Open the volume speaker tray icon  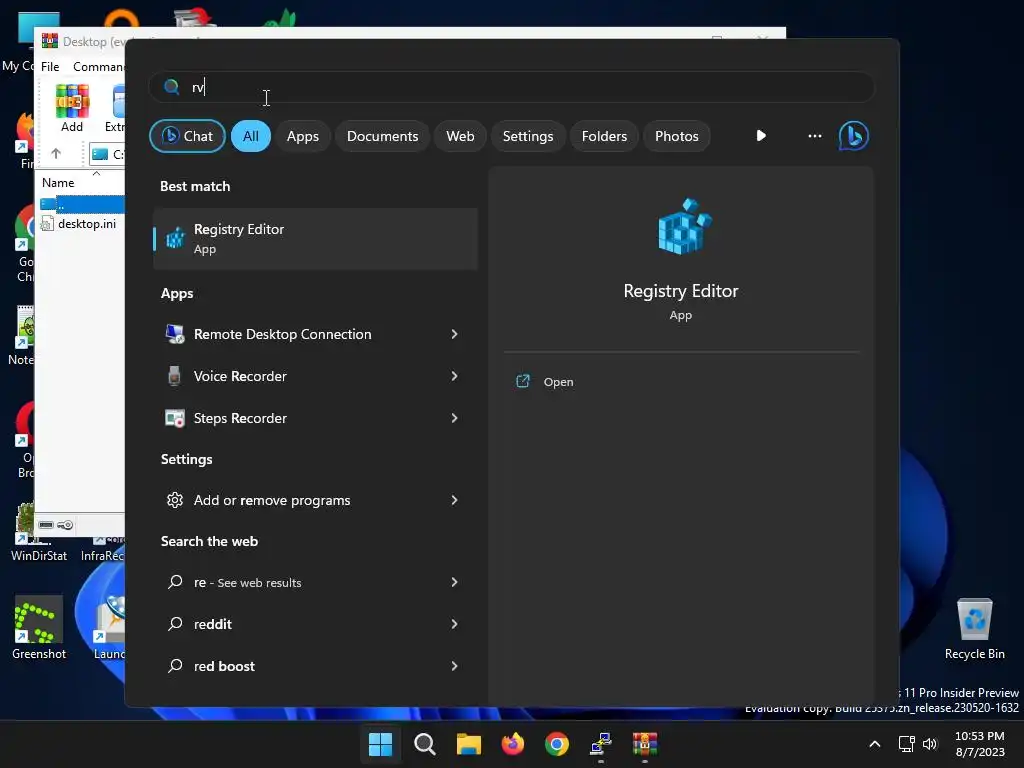pos(930,744)
